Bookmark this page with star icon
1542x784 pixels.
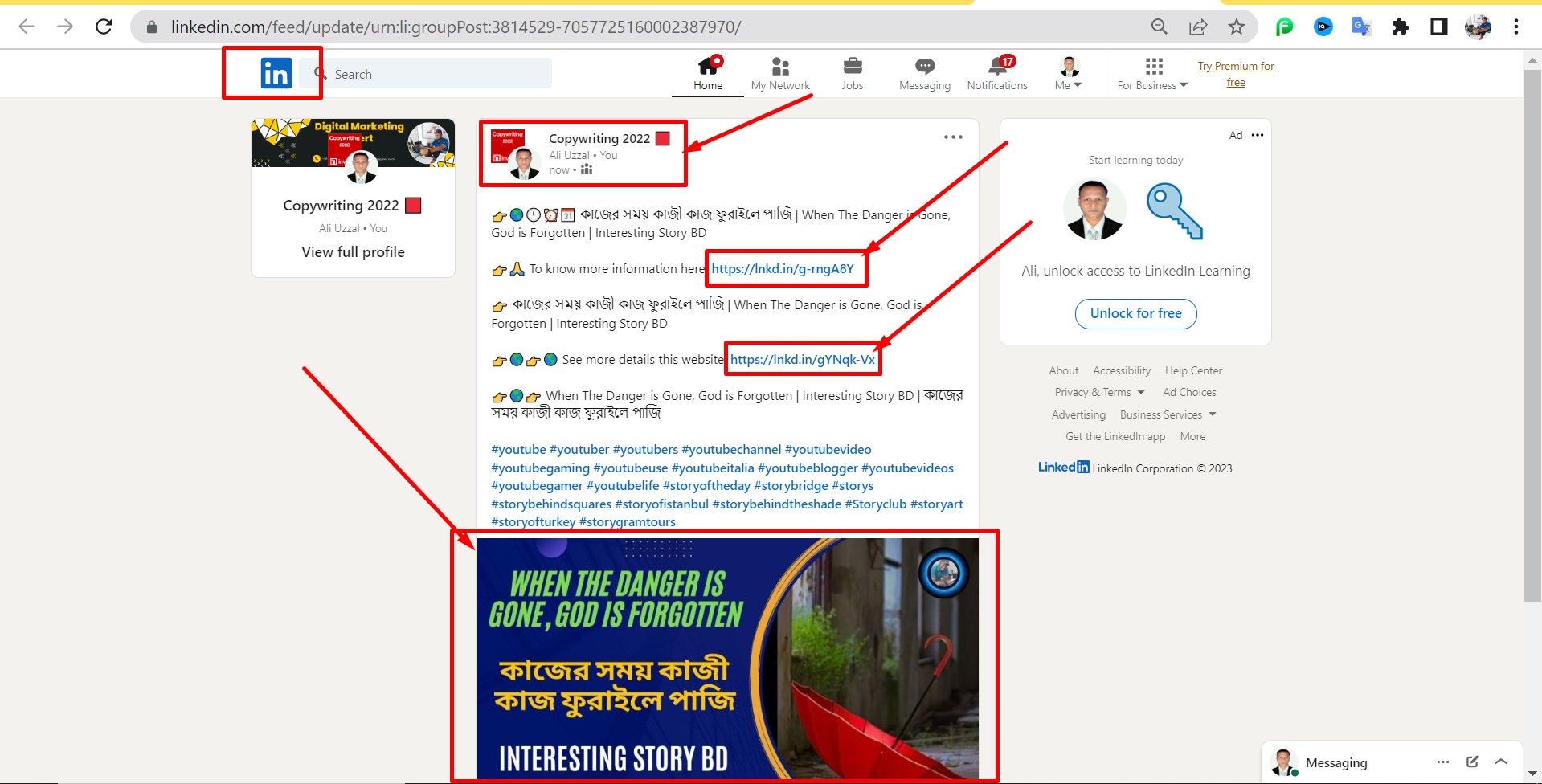pyautogui.click(x=1237, y=27)
